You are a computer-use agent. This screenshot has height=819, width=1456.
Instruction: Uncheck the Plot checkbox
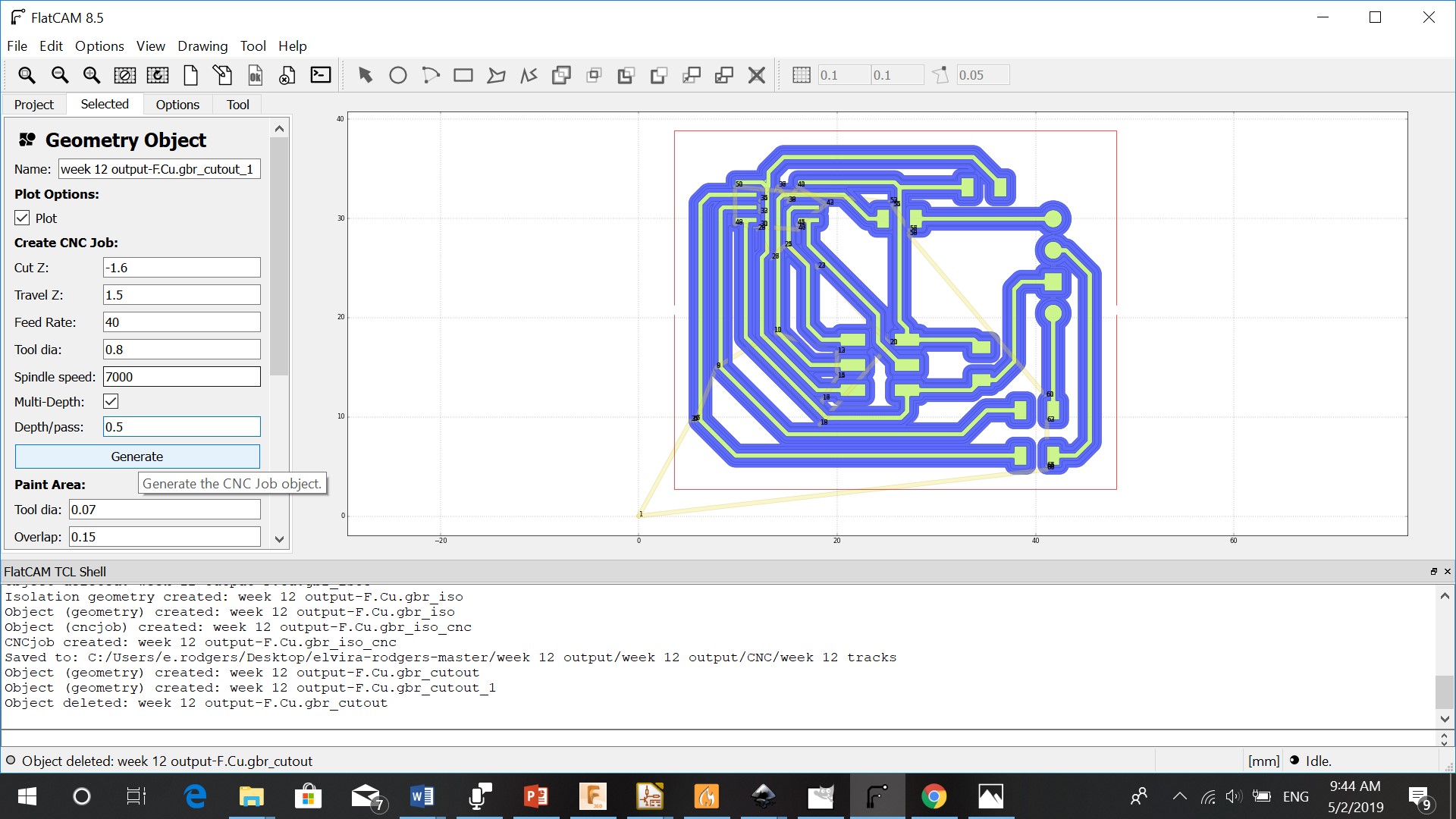[x=23, y=218]
